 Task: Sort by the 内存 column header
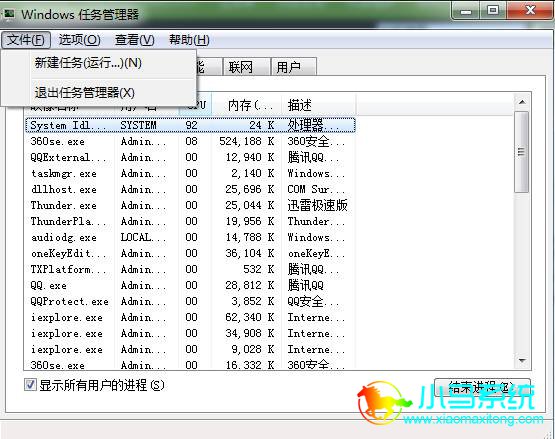point(247,105)
